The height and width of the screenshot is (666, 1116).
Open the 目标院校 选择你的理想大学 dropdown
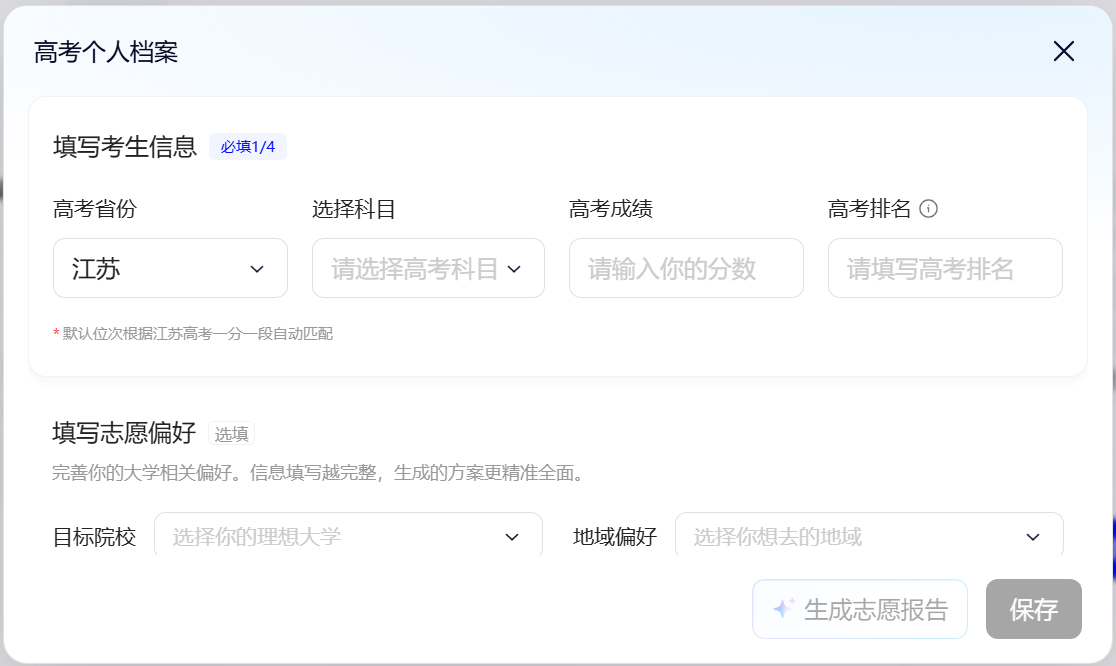click(348, 536)
